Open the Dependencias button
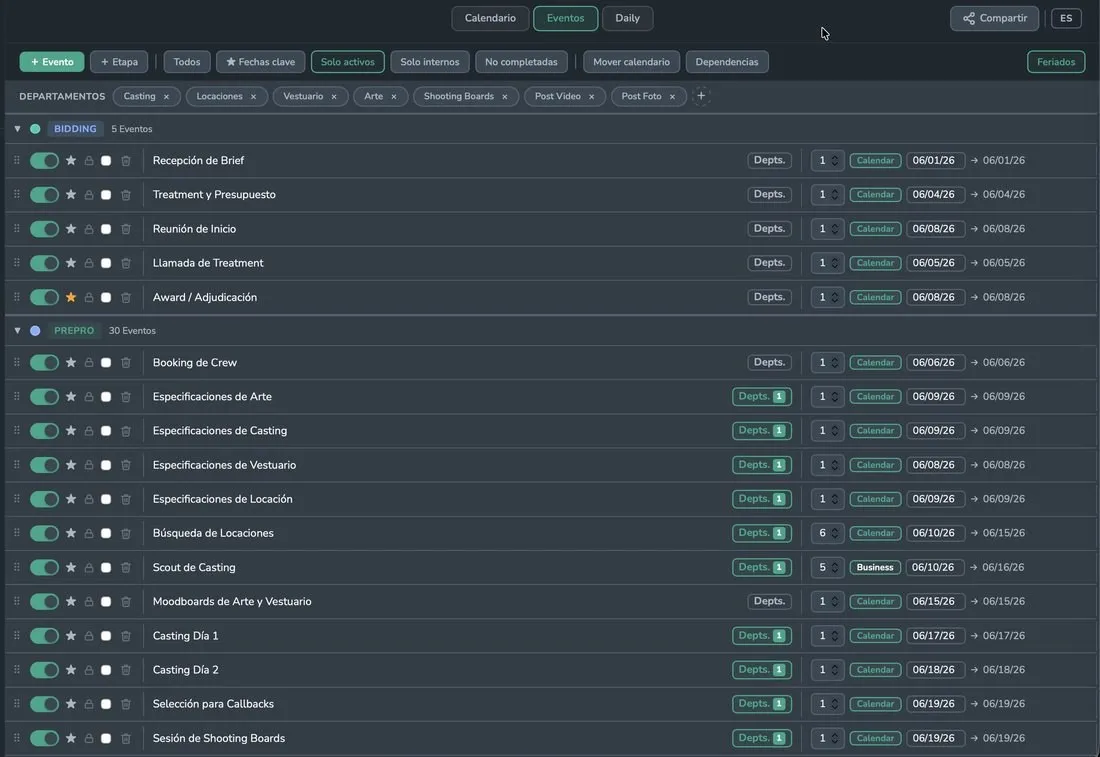 pyautogui.click(x=727, y=62)
